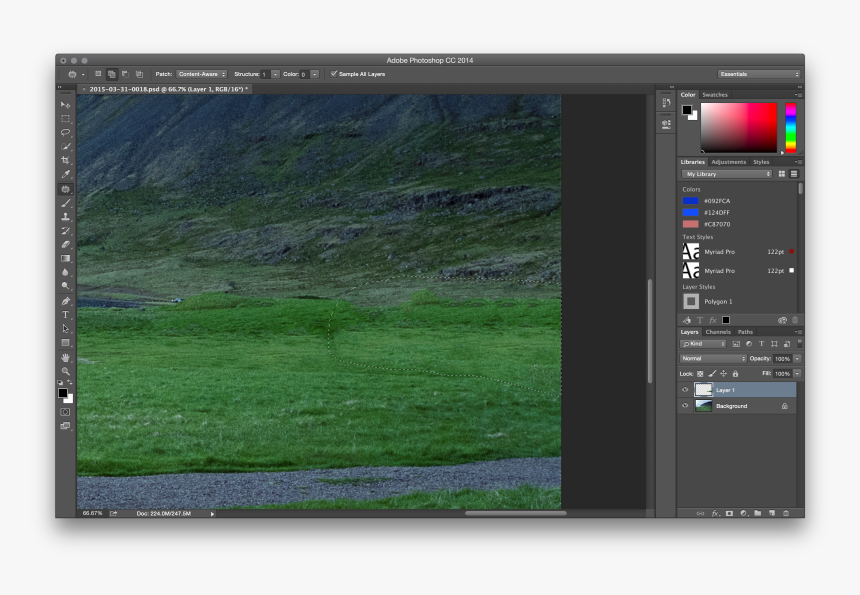Open the My Library dropdown
The height and width of the screenshot is (595, 860).
tap(725, 173)
